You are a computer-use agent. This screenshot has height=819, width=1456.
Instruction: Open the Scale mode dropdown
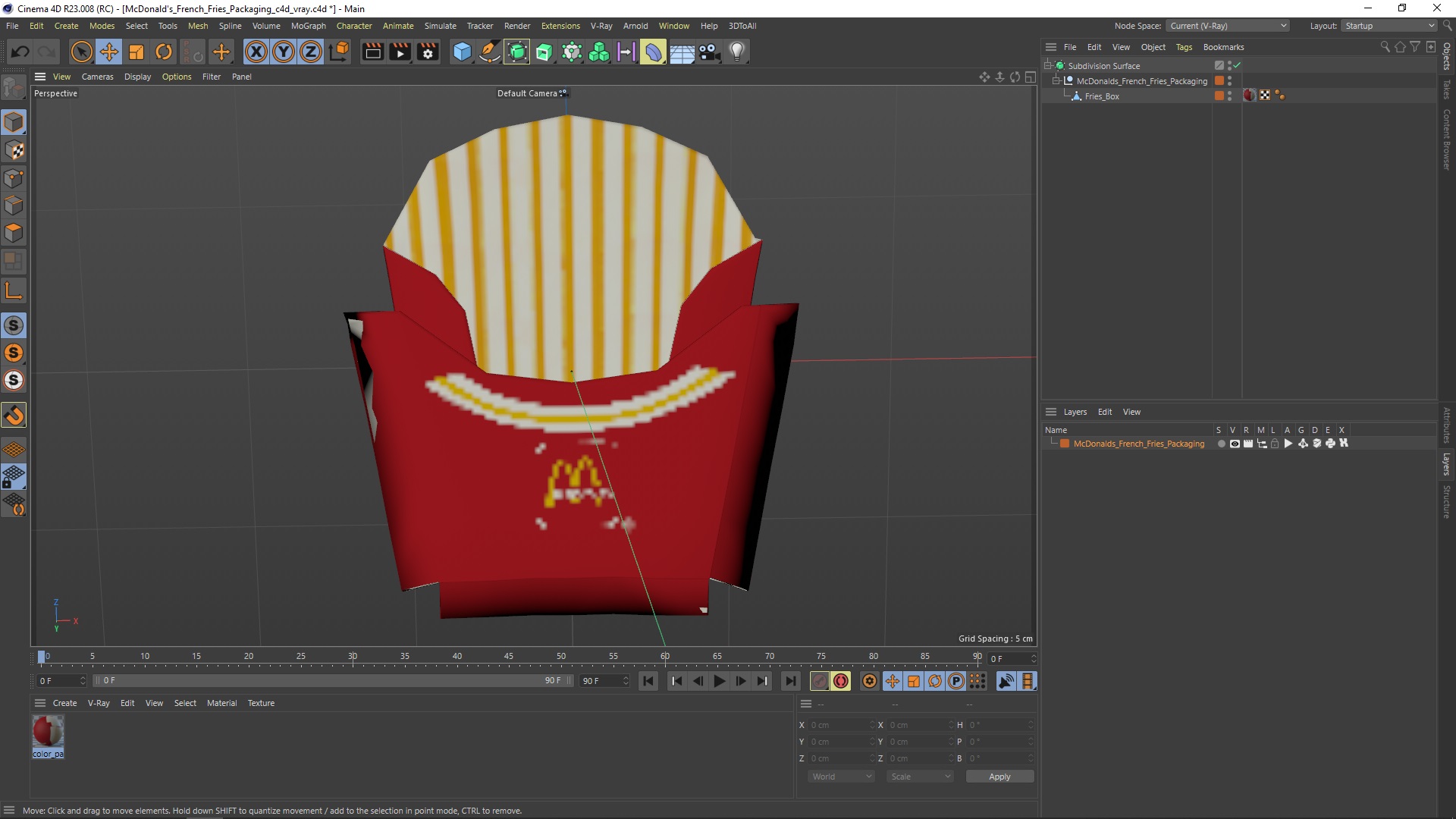click(x=920, y=777)
